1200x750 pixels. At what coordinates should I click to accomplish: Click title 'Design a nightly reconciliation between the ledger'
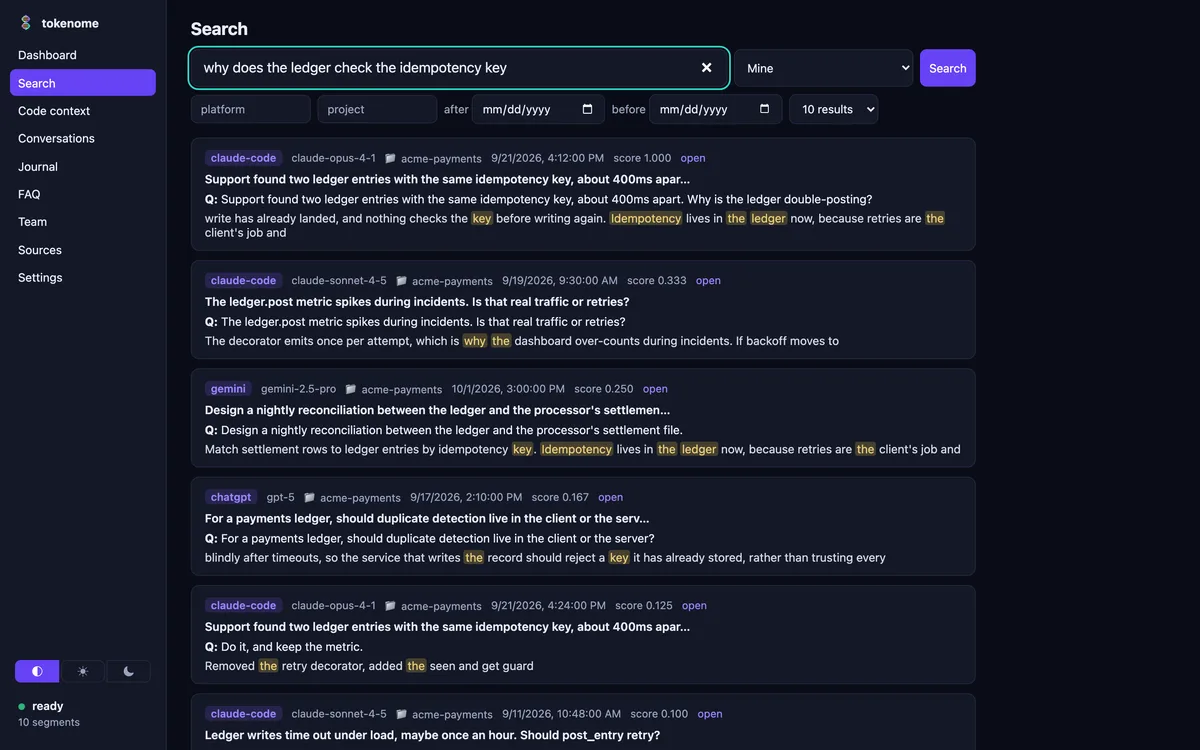[437, 410]
